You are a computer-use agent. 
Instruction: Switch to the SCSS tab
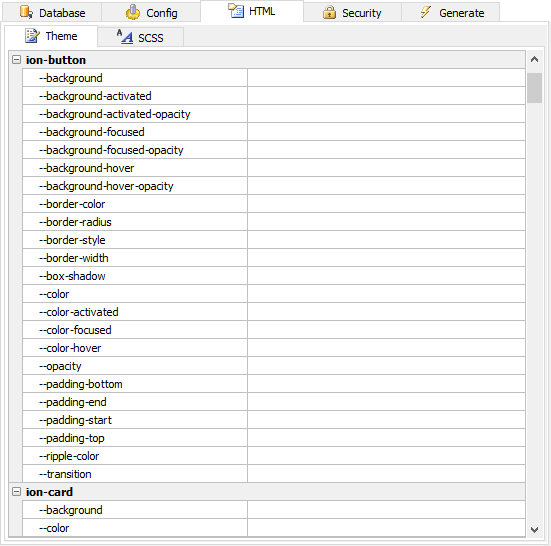click(141, 37)
